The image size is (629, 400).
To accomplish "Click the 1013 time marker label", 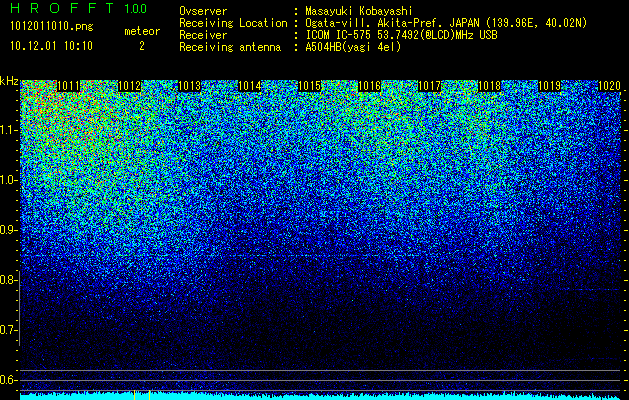I will click(189, 86).
